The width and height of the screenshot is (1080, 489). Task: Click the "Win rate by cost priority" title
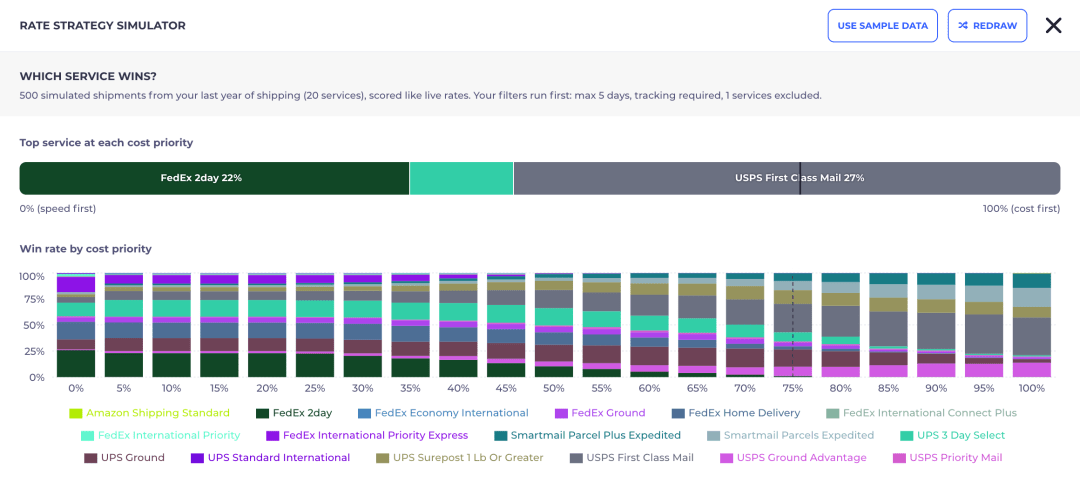click(85, 249)
